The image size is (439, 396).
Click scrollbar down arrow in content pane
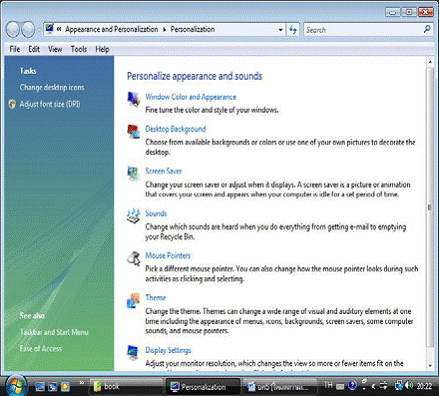pos(430,365)
